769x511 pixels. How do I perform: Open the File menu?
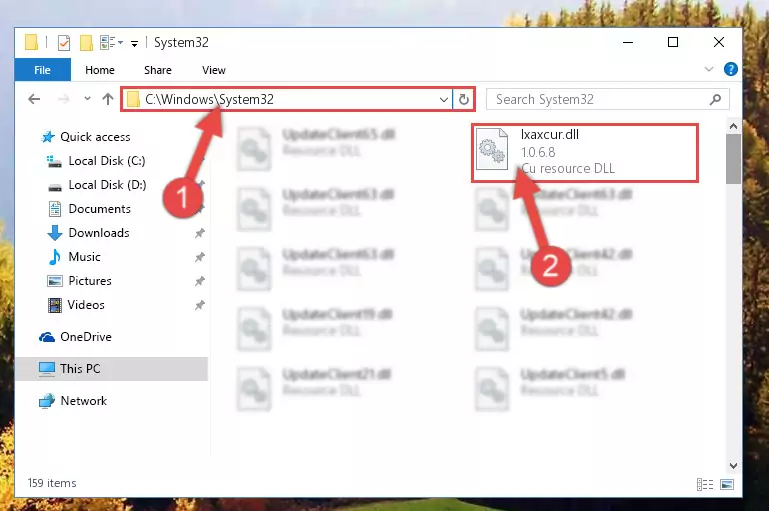click(43, 70)
